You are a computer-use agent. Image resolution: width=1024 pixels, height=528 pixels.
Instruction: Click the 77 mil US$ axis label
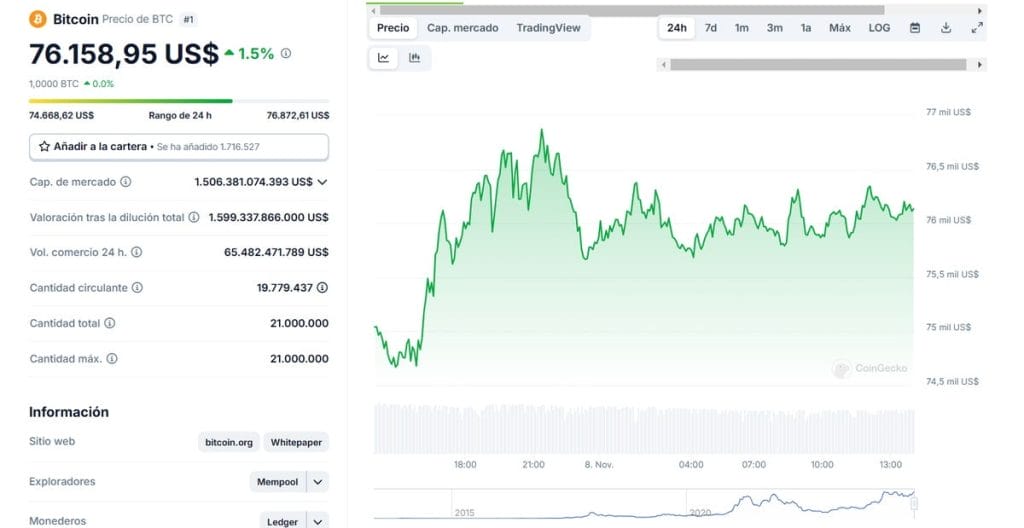[948, 112]
